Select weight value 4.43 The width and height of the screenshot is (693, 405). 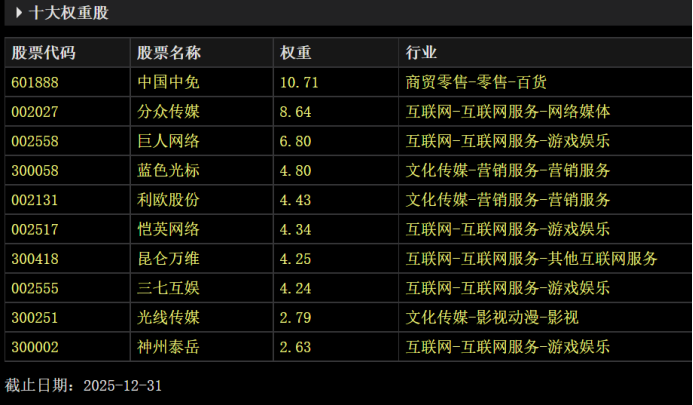pos(295,200)
